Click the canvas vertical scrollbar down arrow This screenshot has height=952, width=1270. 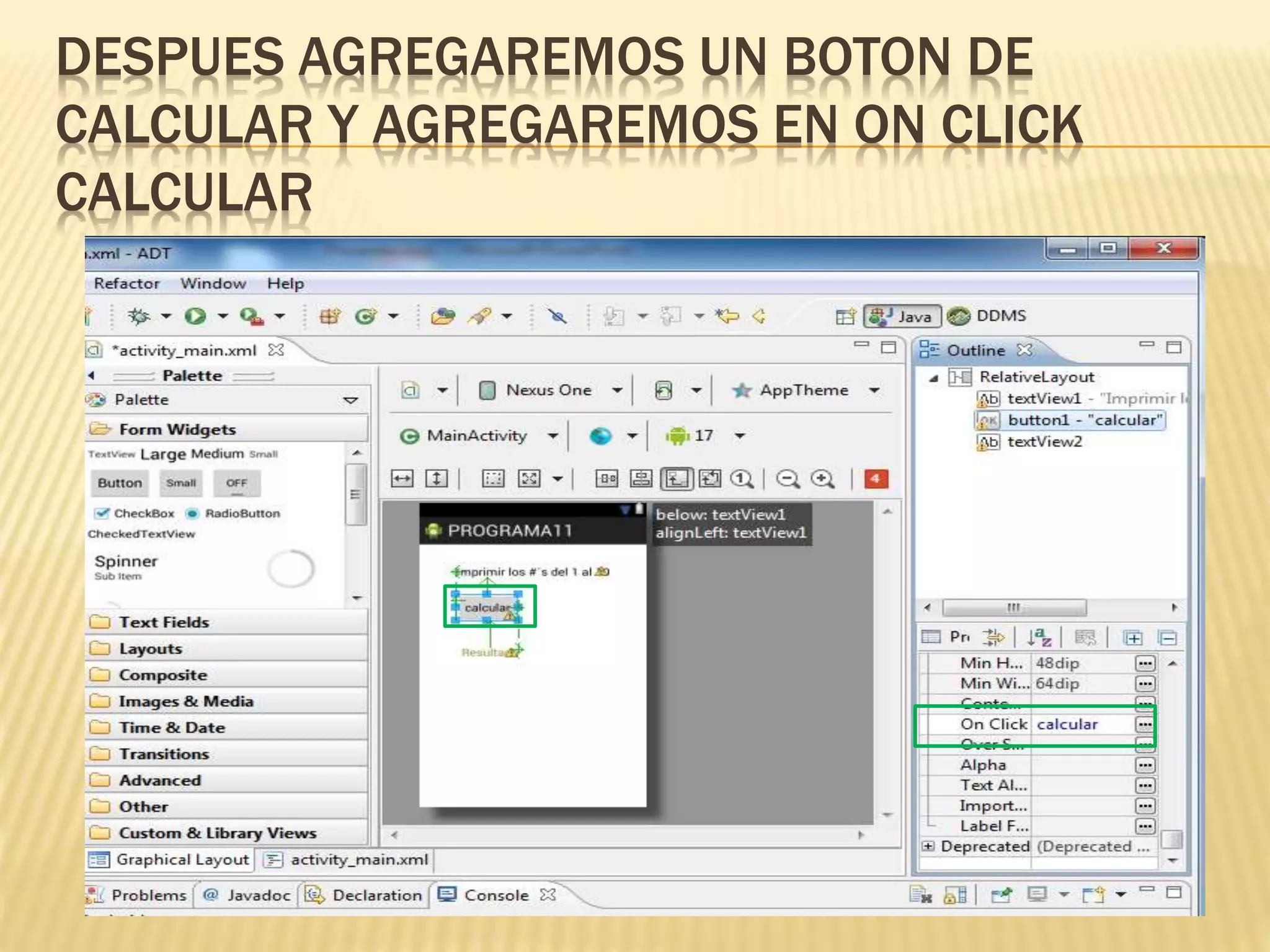pos(887,815)
